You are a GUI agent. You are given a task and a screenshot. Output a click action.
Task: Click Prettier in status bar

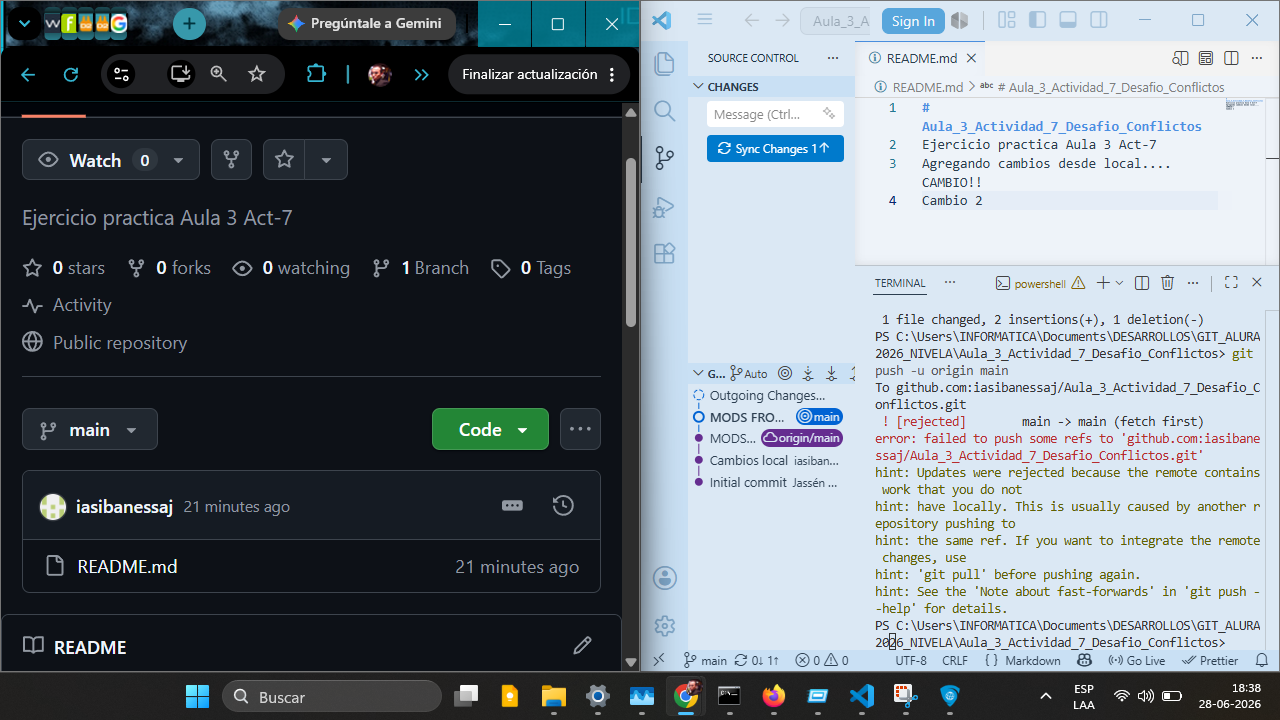coord(1209,661)
